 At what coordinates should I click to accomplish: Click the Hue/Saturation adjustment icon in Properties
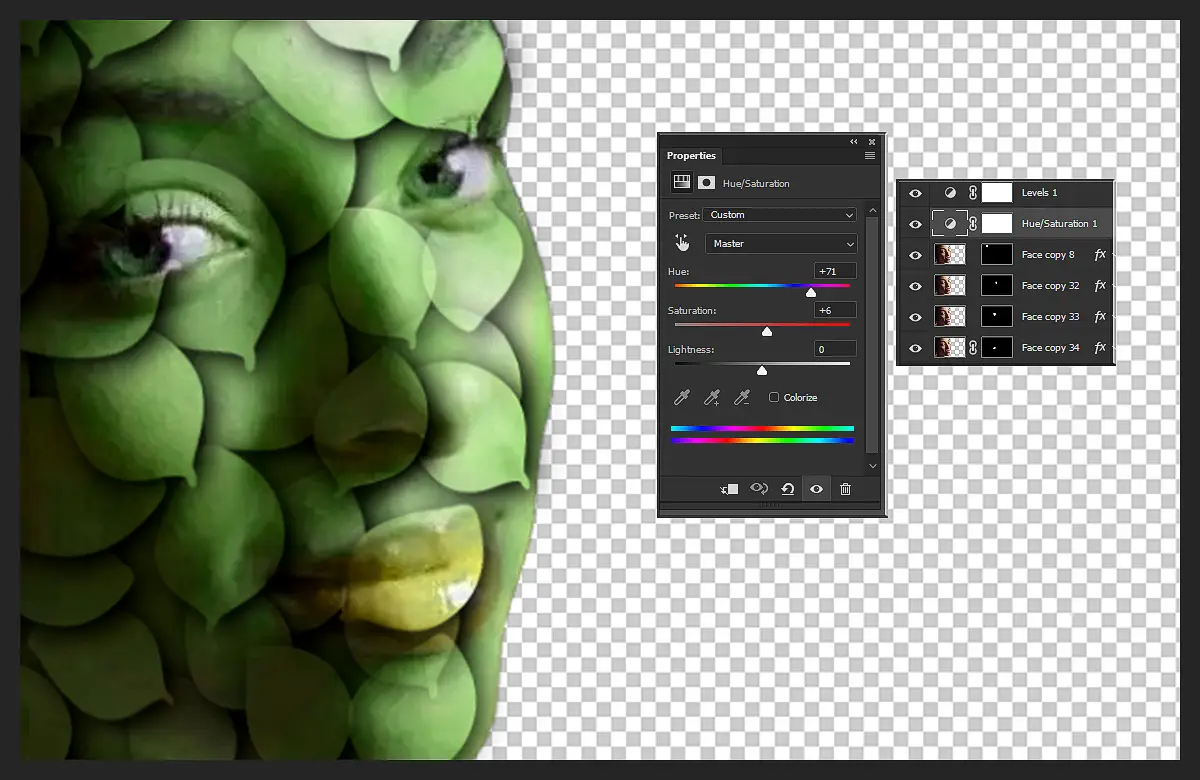681,183
